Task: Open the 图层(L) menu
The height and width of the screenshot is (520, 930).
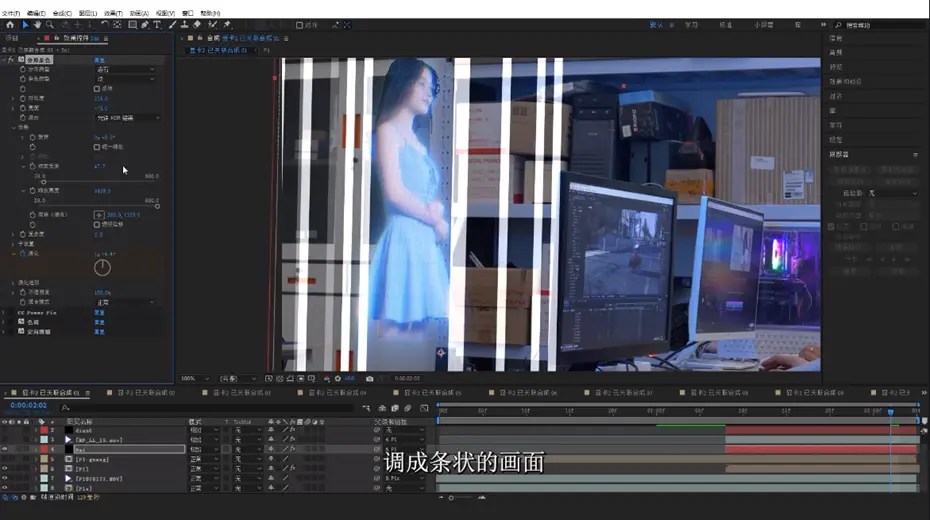Action: point(88,13)
